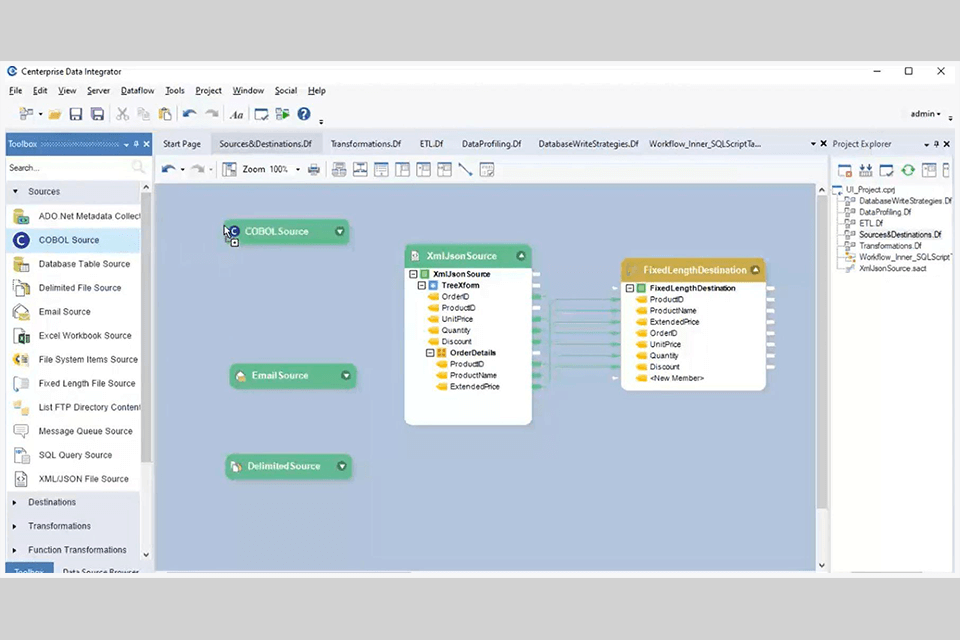
Task: Click the Refresh icon in Project Explorer
Action: click(908, 170)
